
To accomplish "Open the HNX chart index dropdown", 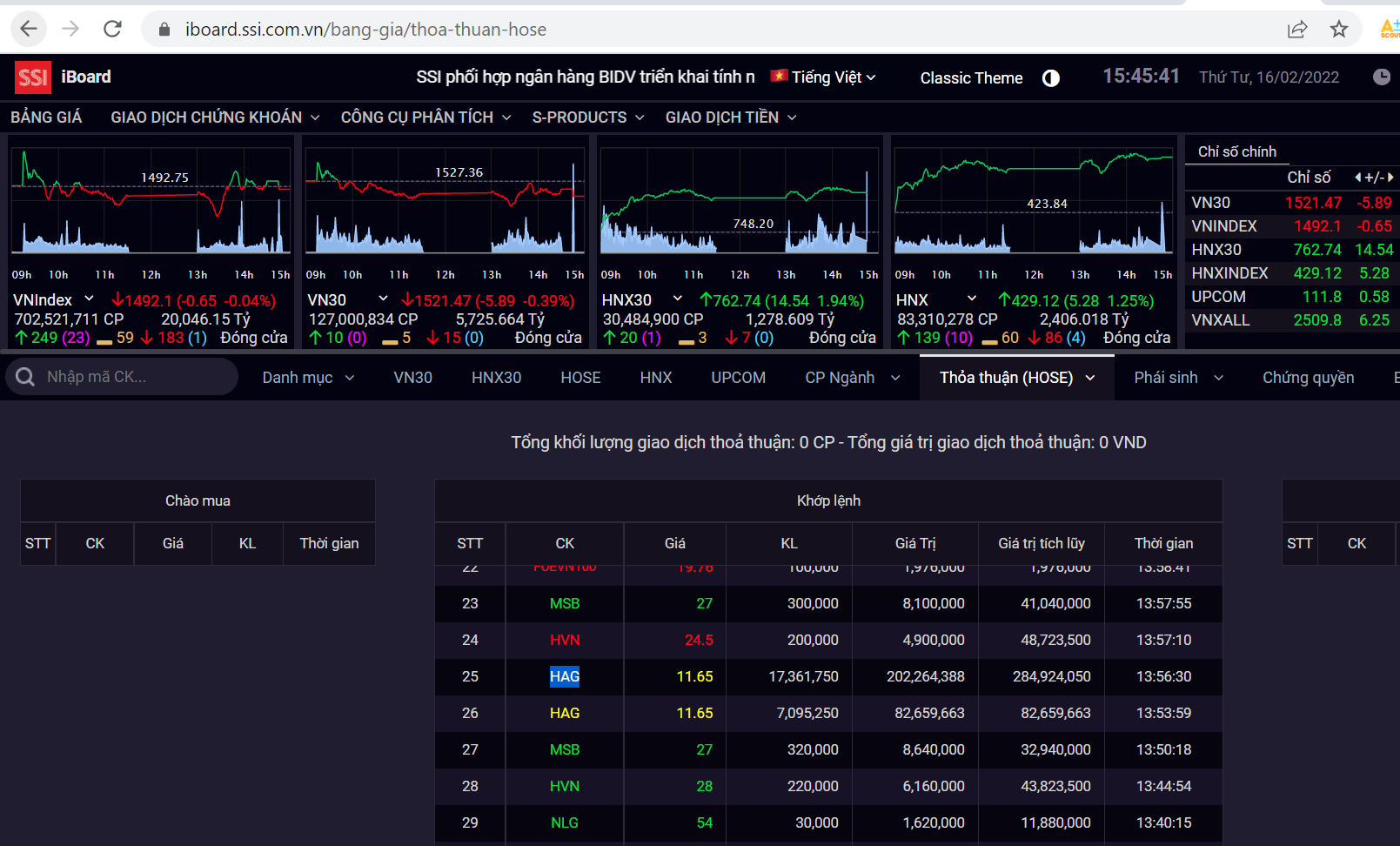I will [972, 299].
